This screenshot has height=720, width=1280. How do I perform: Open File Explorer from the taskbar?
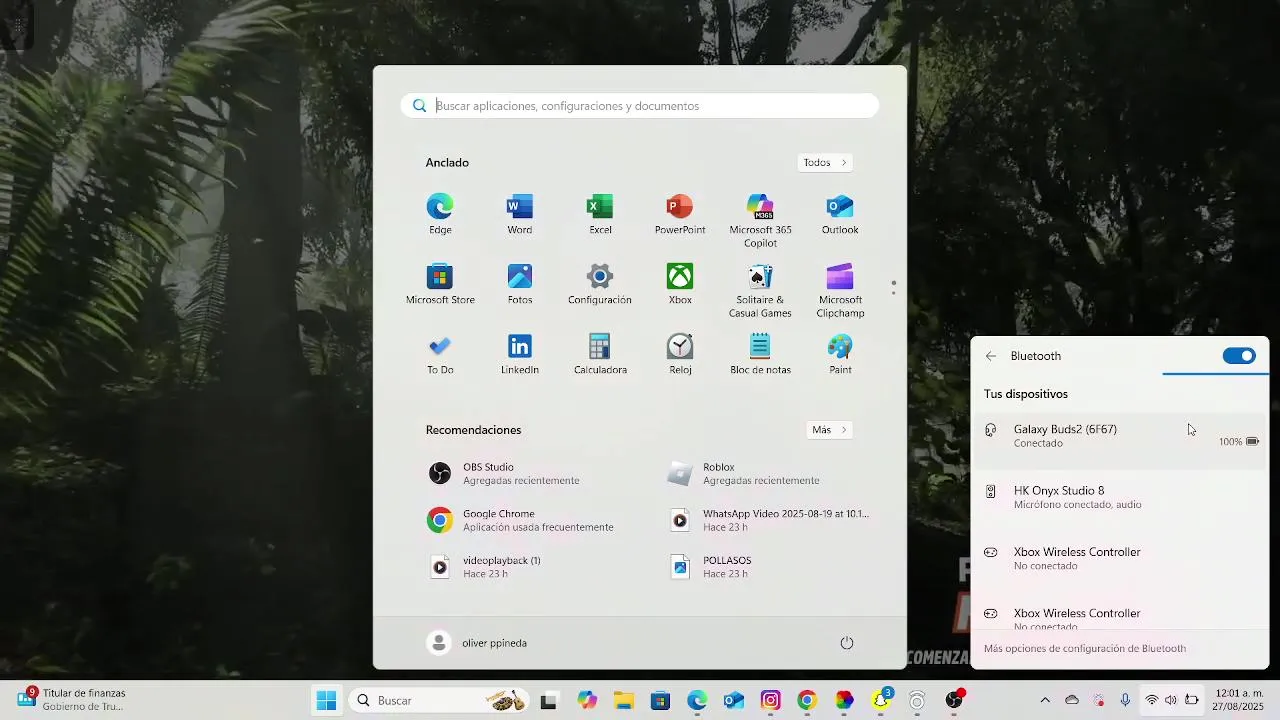624,700
